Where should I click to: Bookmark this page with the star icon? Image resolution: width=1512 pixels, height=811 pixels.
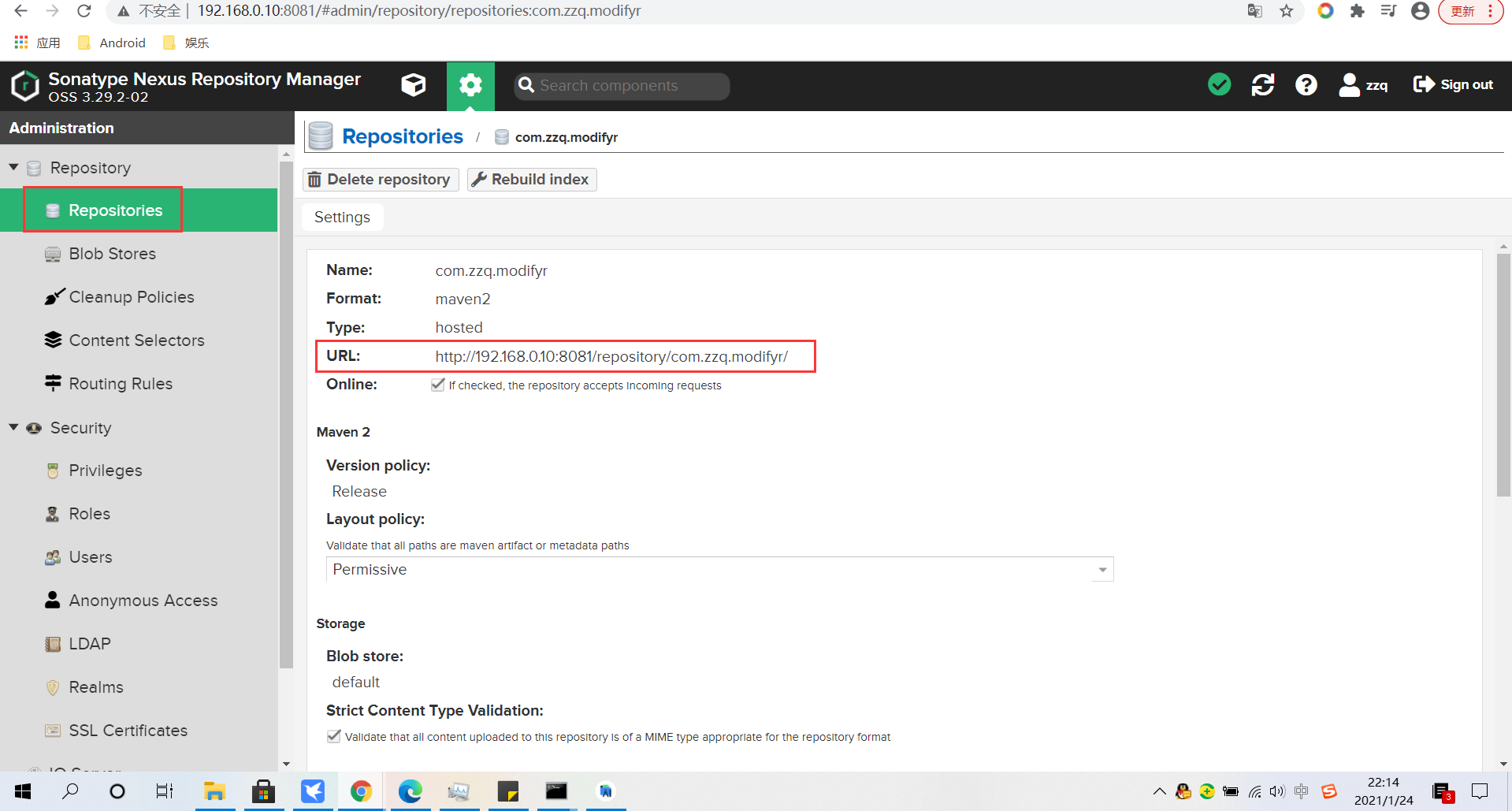click(1287, 11)
